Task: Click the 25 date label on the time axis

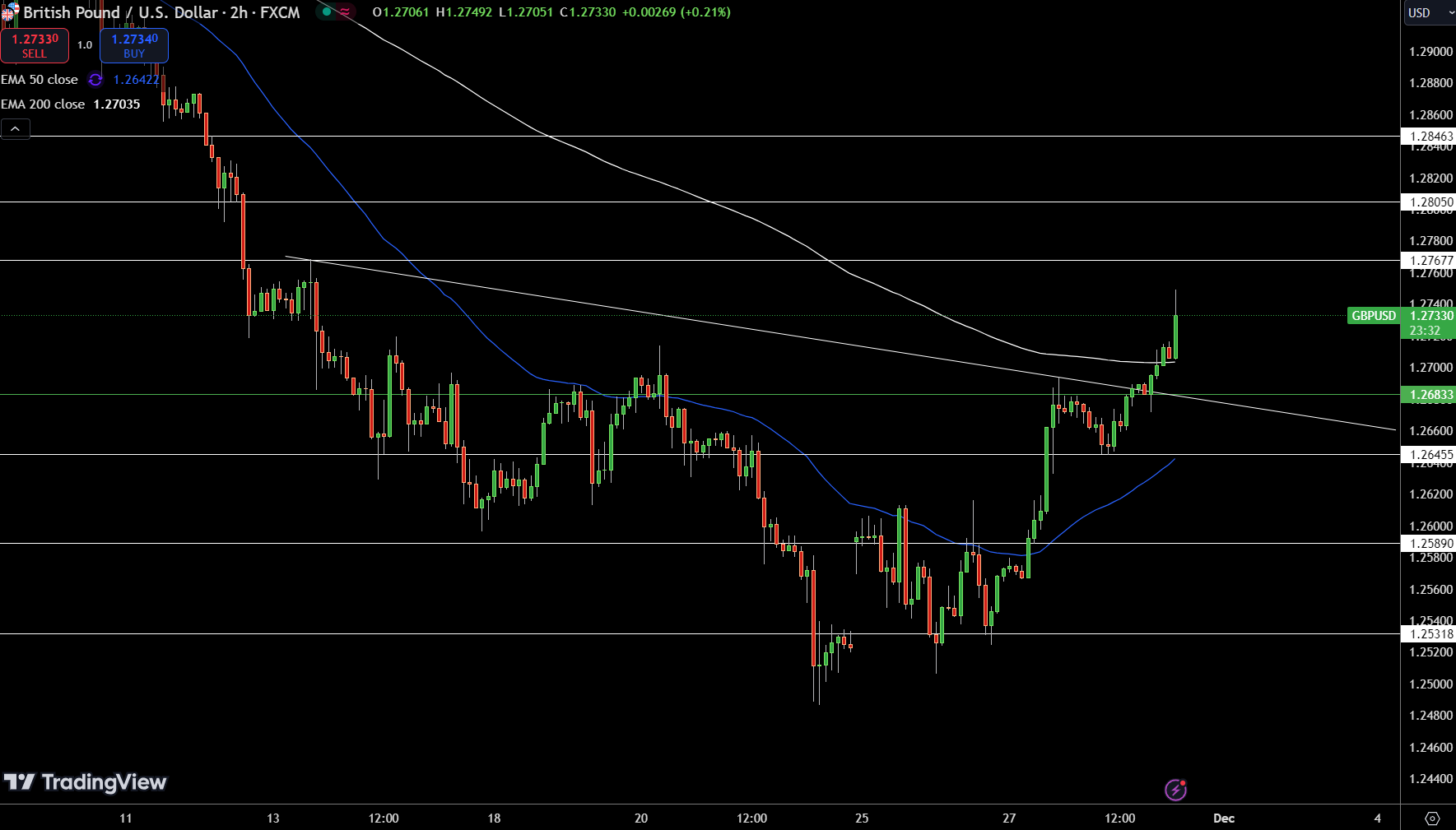Action: [x=862, y=818]
